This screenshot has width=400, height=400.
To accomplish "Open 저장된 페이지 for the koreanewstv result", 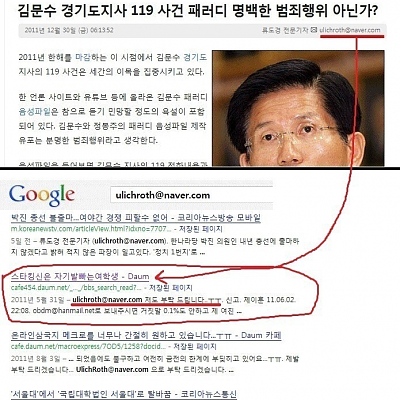I will [x=201, y=229].
